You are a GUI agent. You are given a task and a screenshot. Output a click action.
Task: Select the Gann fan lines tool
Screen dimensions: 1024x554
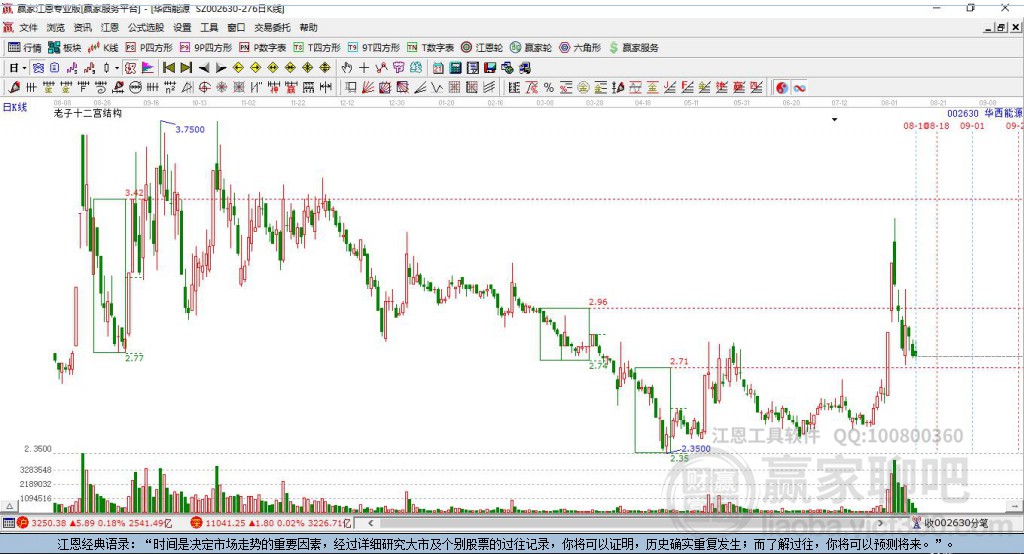tap(368, 88)
